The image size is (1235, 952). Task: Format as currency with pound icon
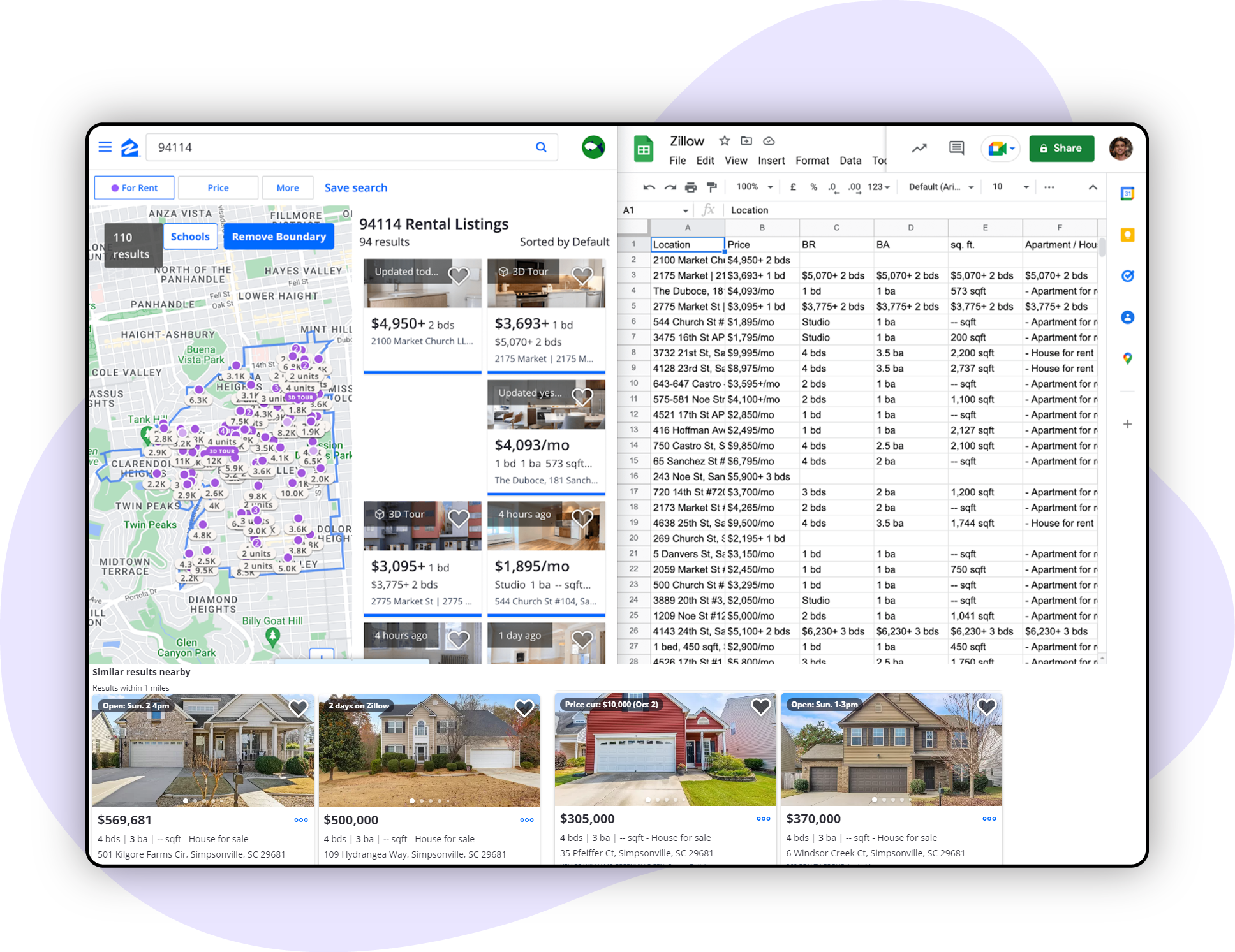[793, 187]
